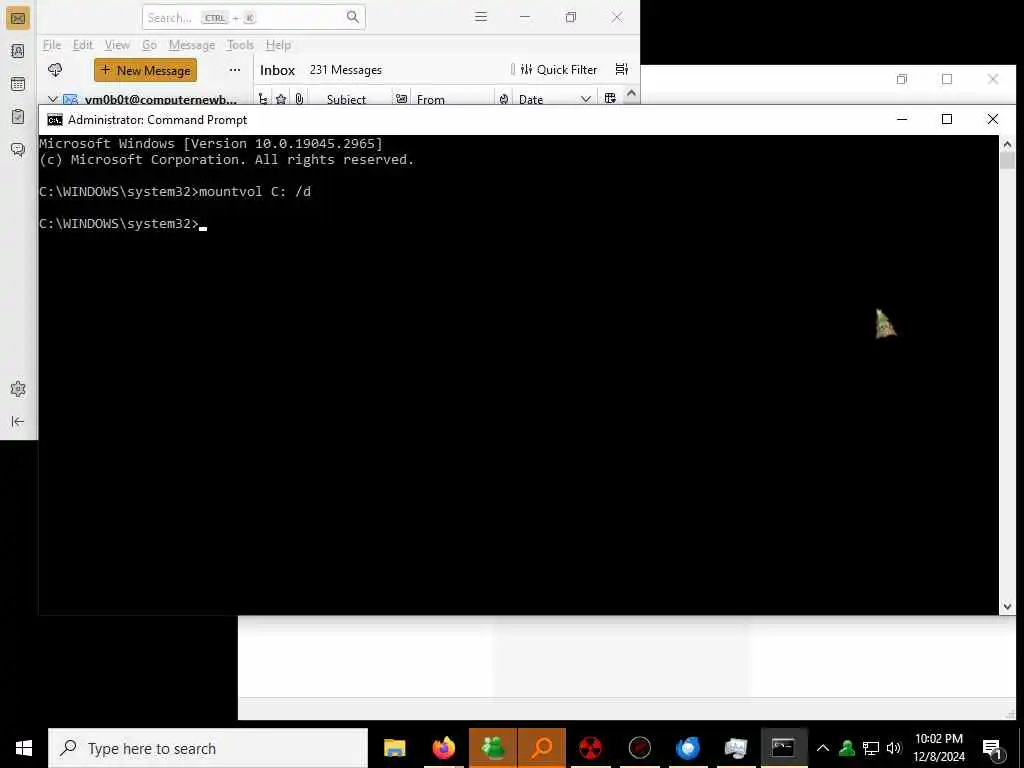Click '231 Messages' count text
Screen dimensions: 1024x768
pyautogui.click(x=345, y=70)
